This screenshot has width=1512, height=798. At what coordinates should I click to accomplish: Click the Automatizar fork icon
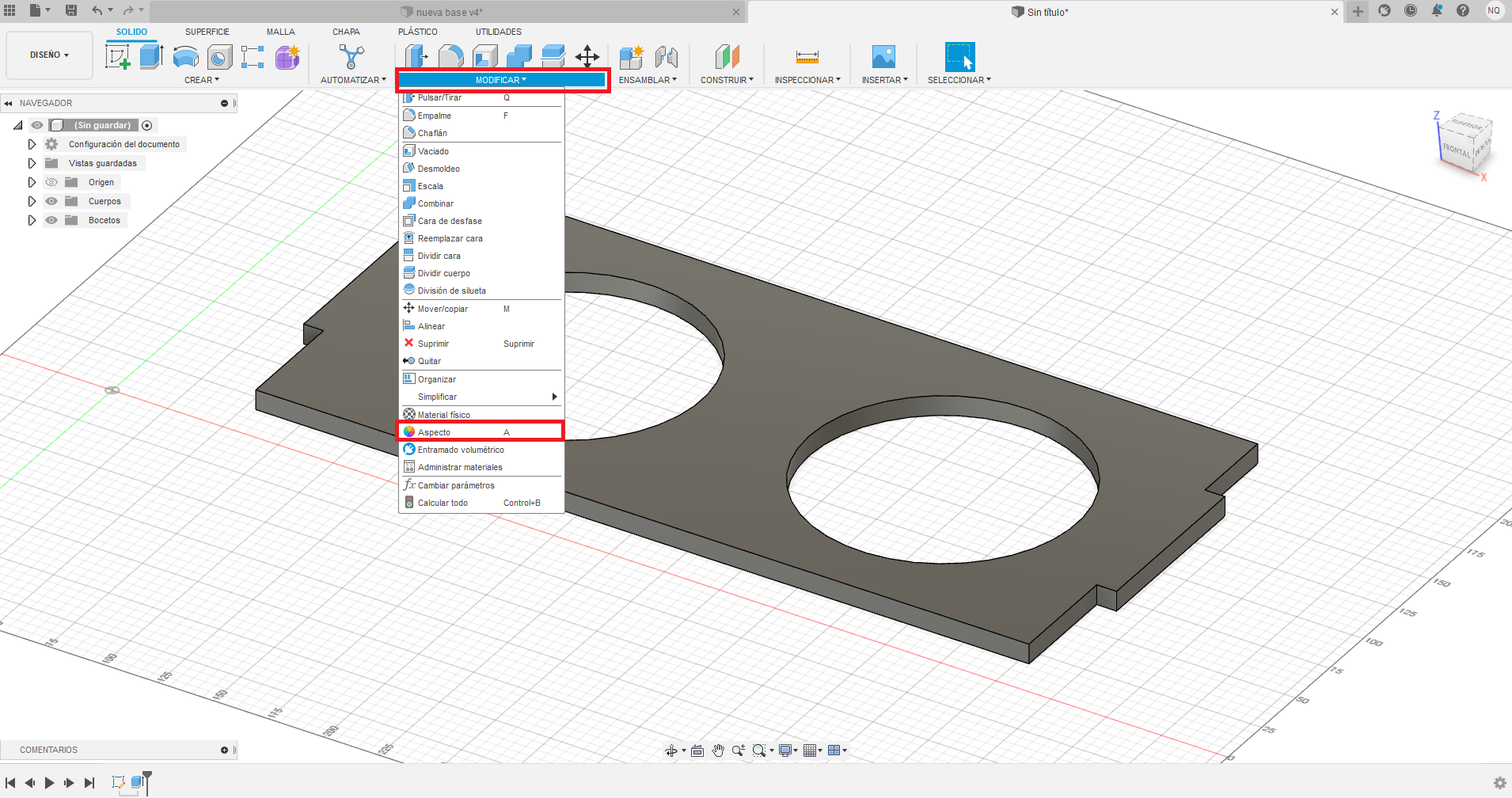[x=351, y=57]
